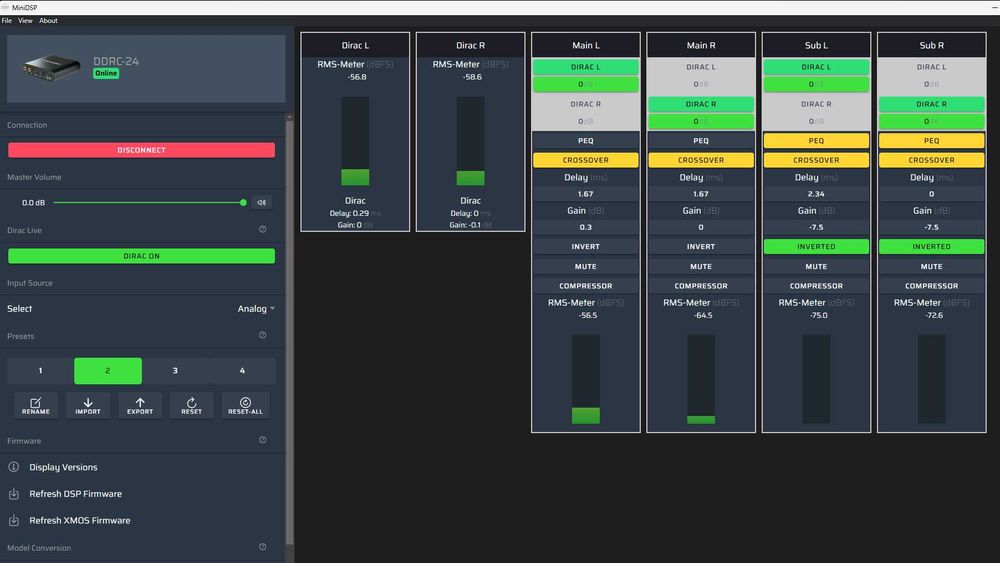Mute the Sub R channel

[932, 267]
